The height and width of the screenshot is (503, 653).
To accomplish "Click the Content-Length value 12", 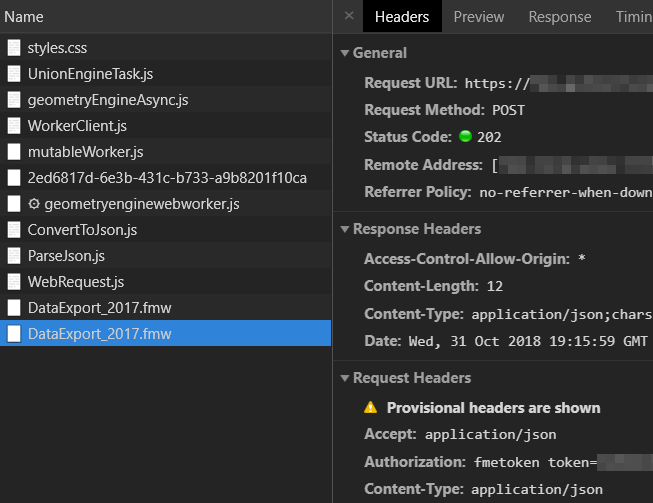I will point(495,286).
